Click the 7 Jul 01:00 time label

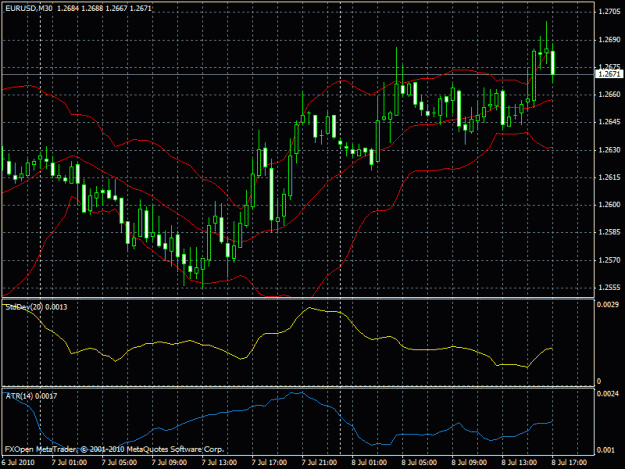[69, 463]
